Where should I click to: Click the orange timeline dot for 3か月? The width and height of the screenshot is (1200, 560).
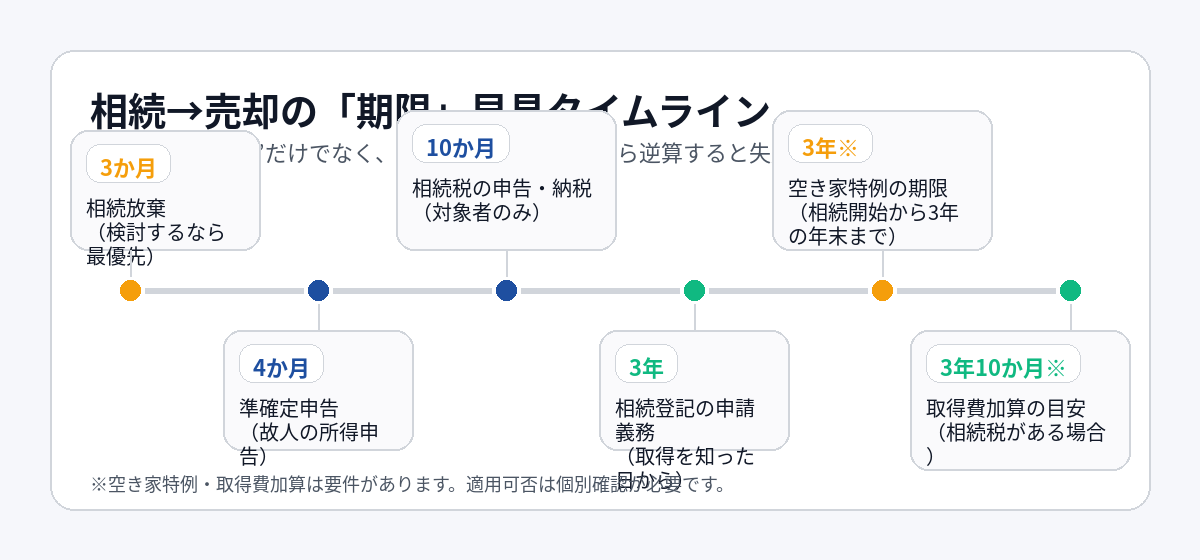130,291
